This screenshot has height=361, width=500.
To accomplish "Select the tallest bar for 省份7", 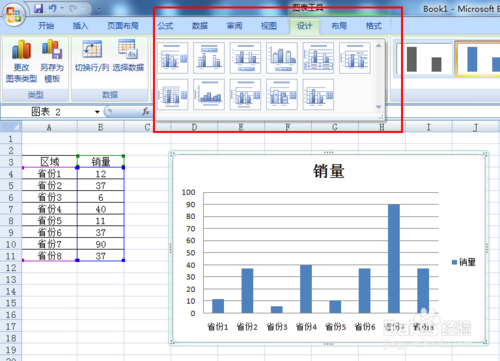I will click(x=394, y=259).
